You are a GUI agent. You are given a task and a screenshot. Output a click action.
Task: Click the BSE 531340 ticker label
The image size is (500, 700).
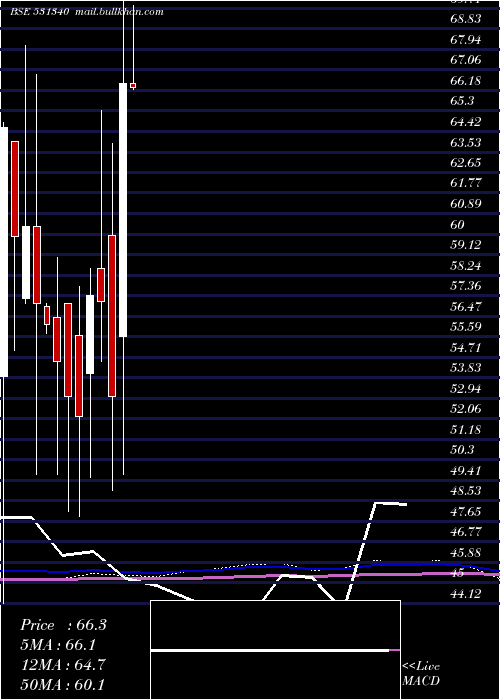tap(39, 12)
